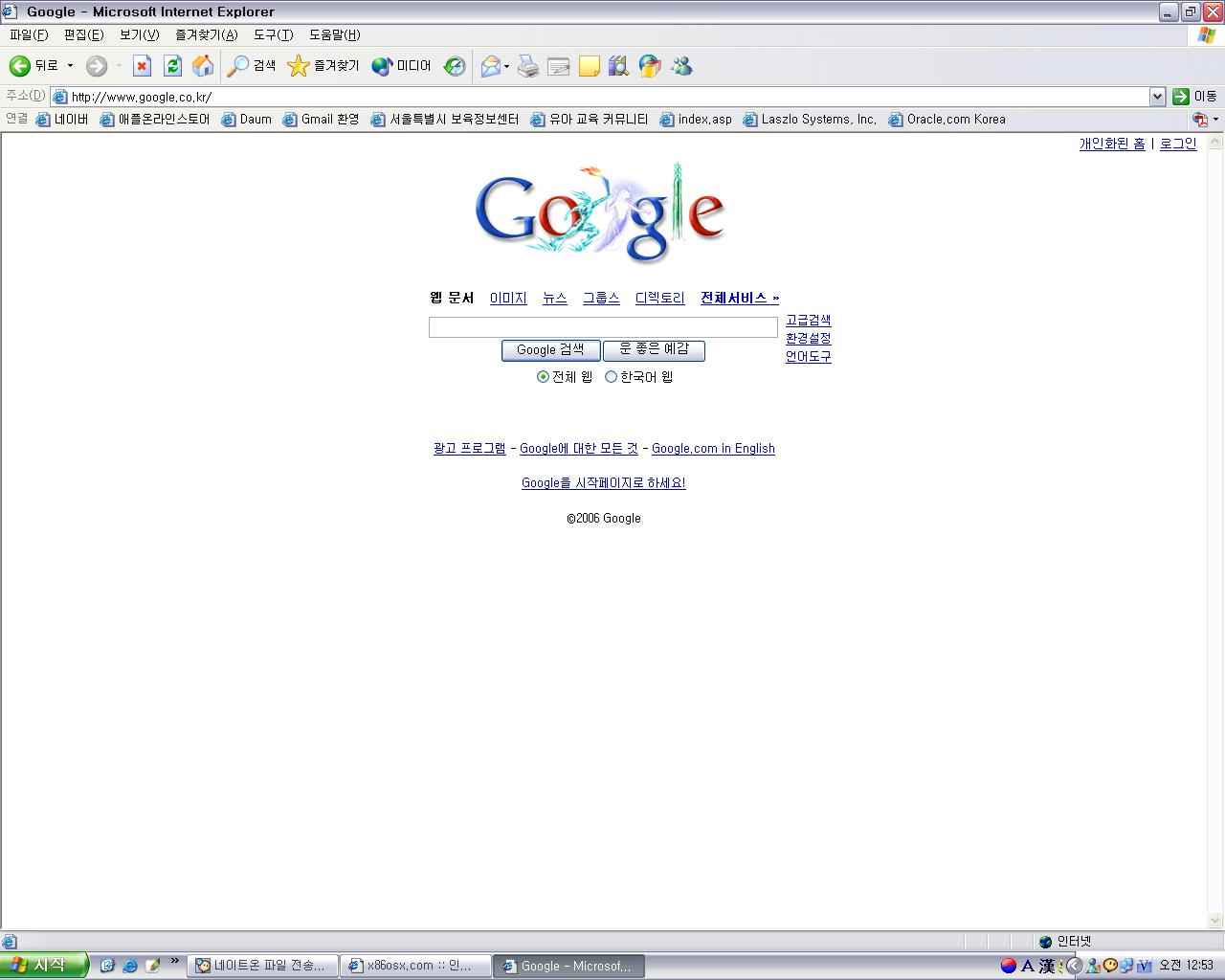Launch the Messenger people icon in toolbar

[681, 66]
